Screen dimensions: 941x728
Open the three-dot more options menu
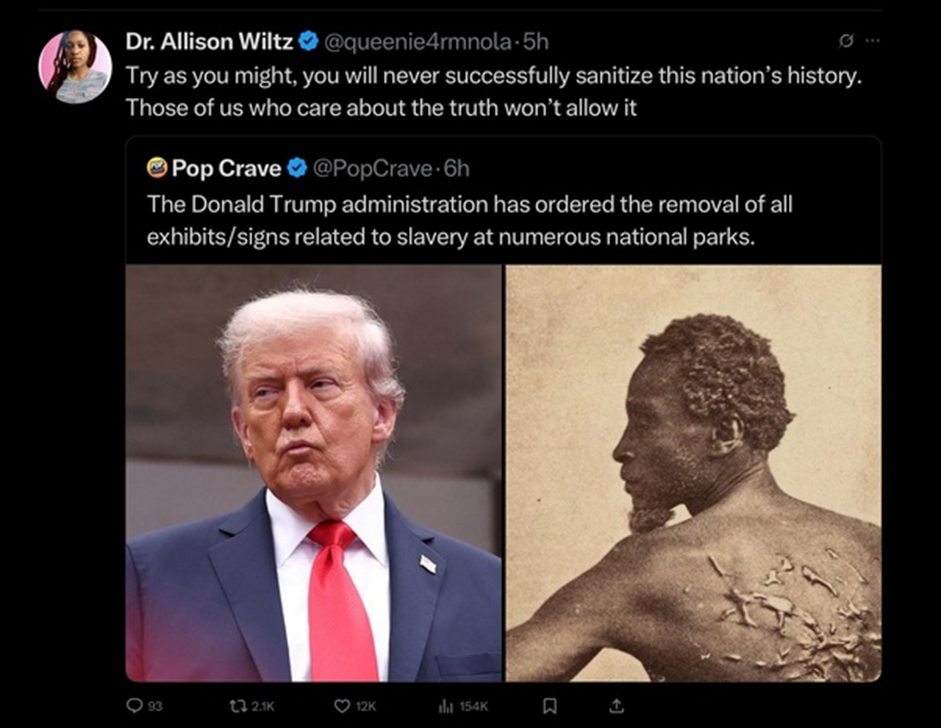872,41
